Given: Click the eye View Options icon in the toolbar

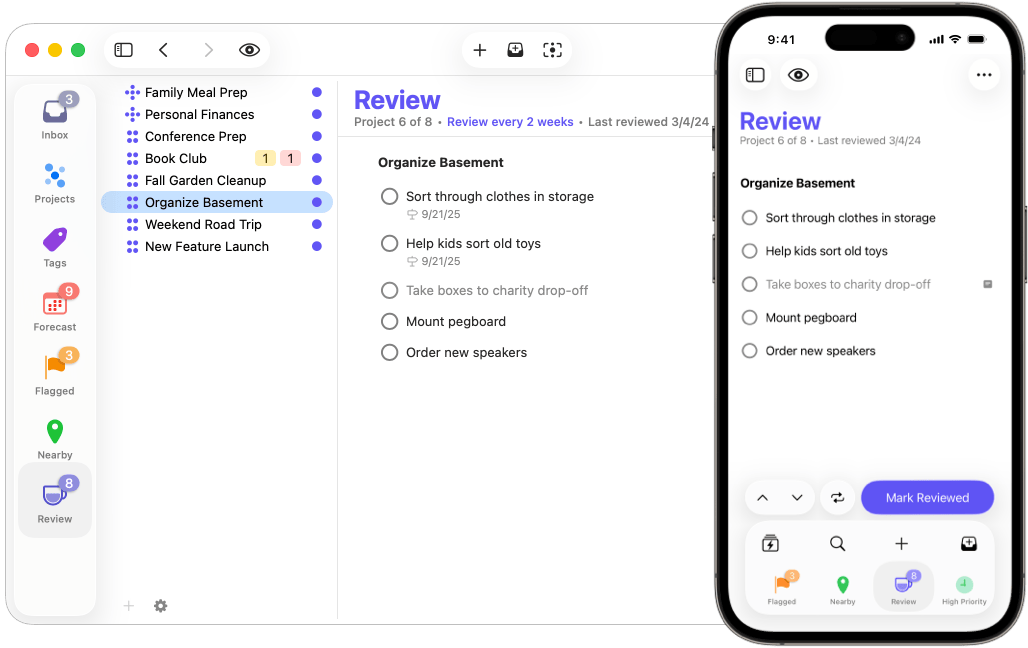Looking at the screenshot, I should click(249, 49).
